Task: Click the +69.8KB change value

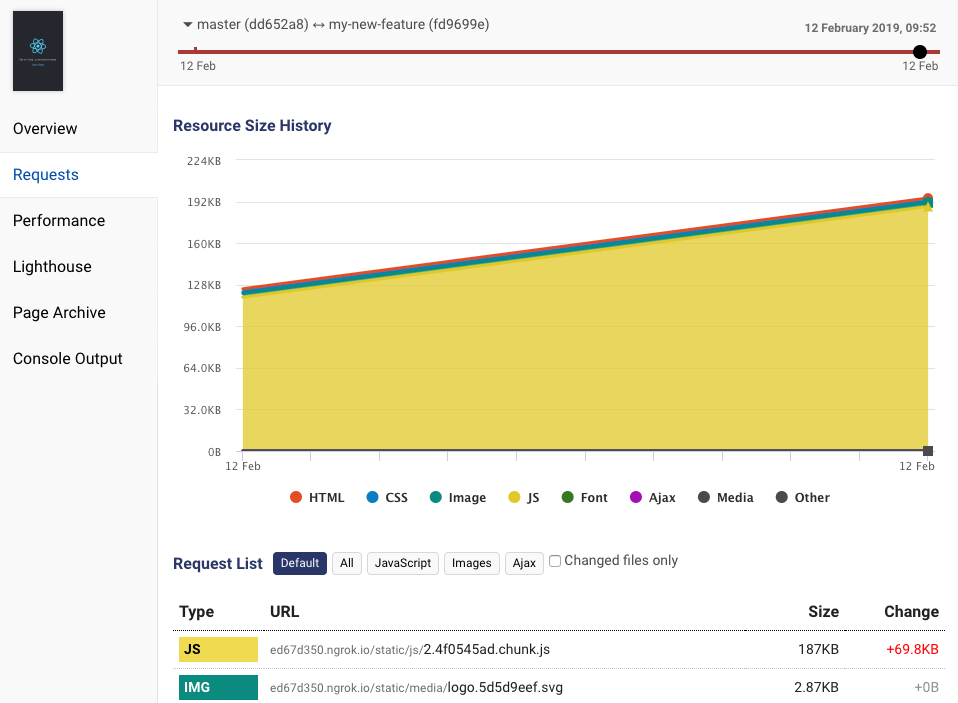Action: [x=912, y=649]
